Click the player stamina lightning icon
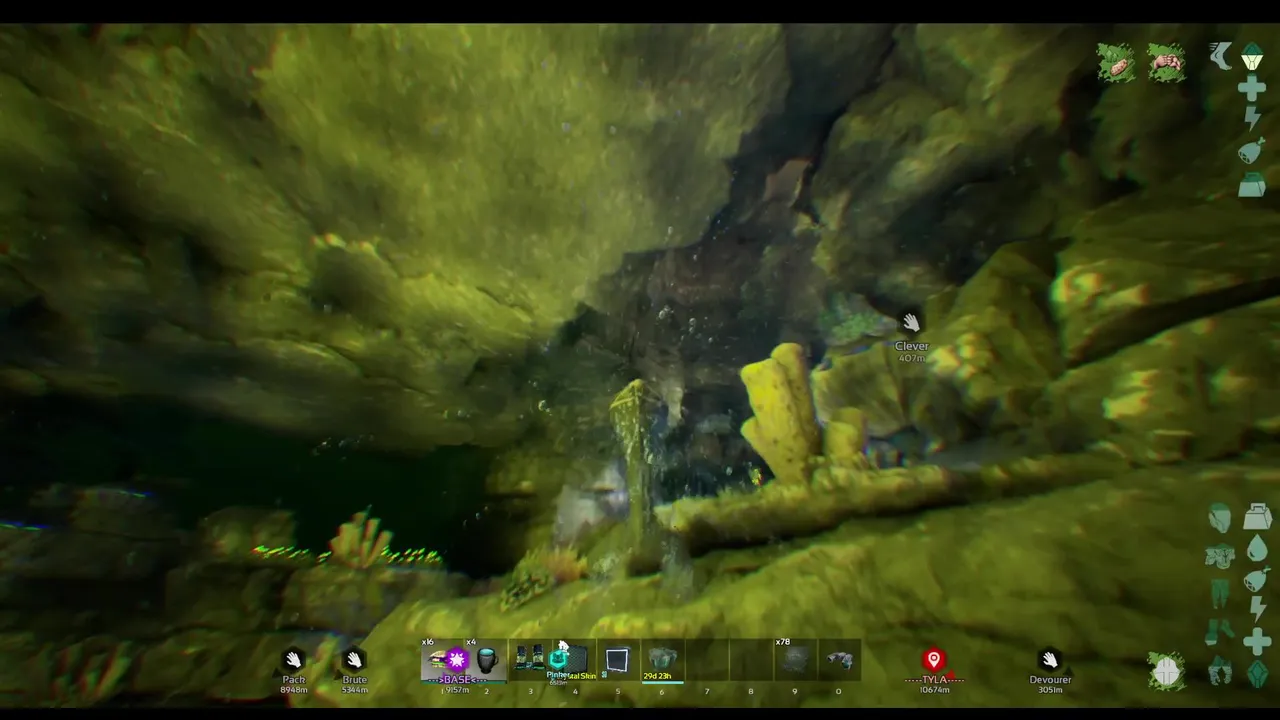The image size is (1280, 720). click(1258, 609)
